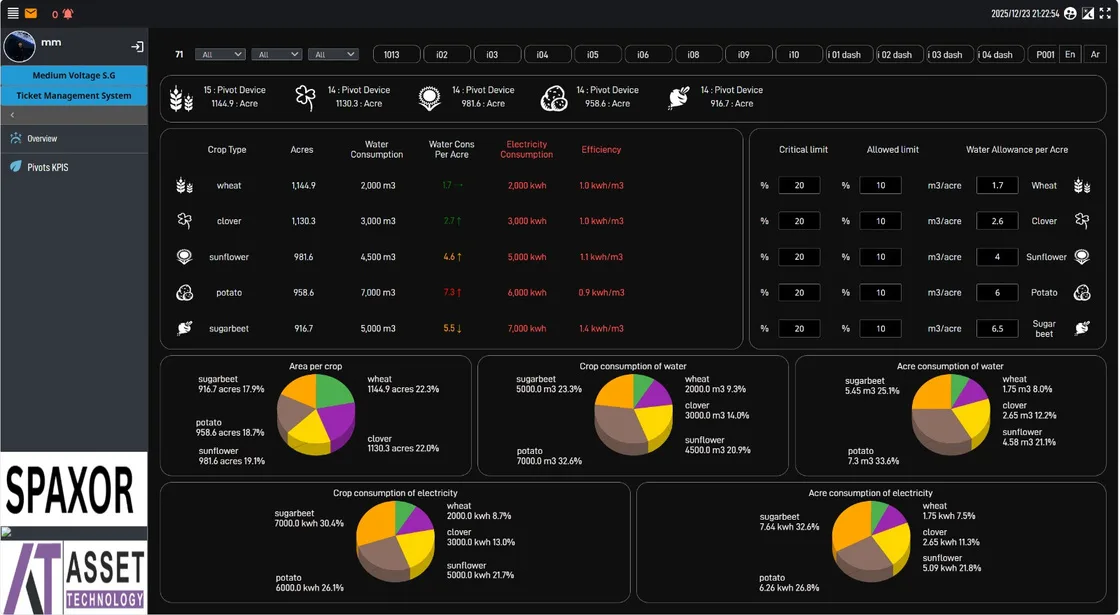Click the theme contrast icon in the top bar

[1088, 13]
